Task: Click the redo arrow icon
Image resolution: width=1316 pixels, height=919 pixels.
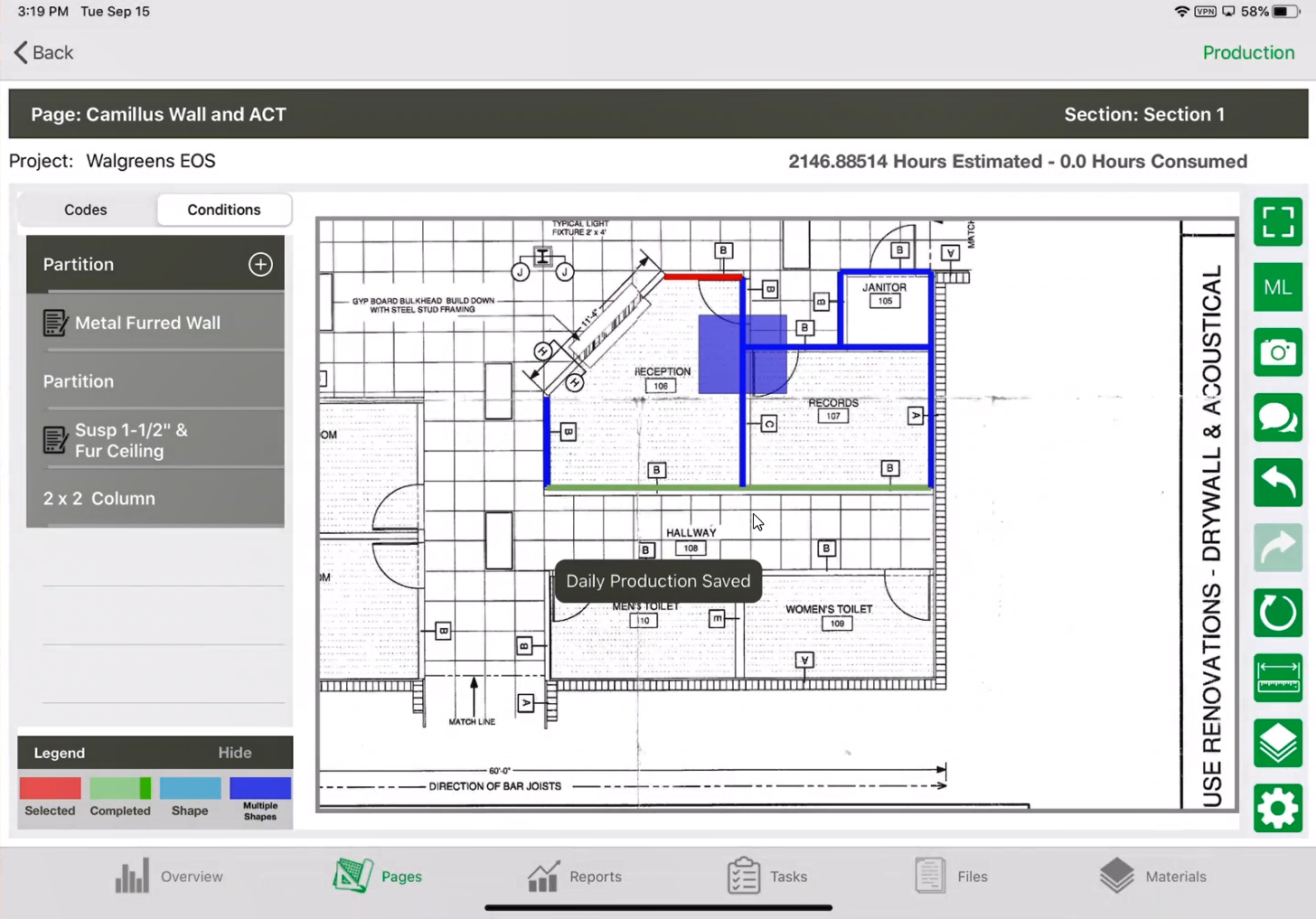Action: [x=1277, y=548]
